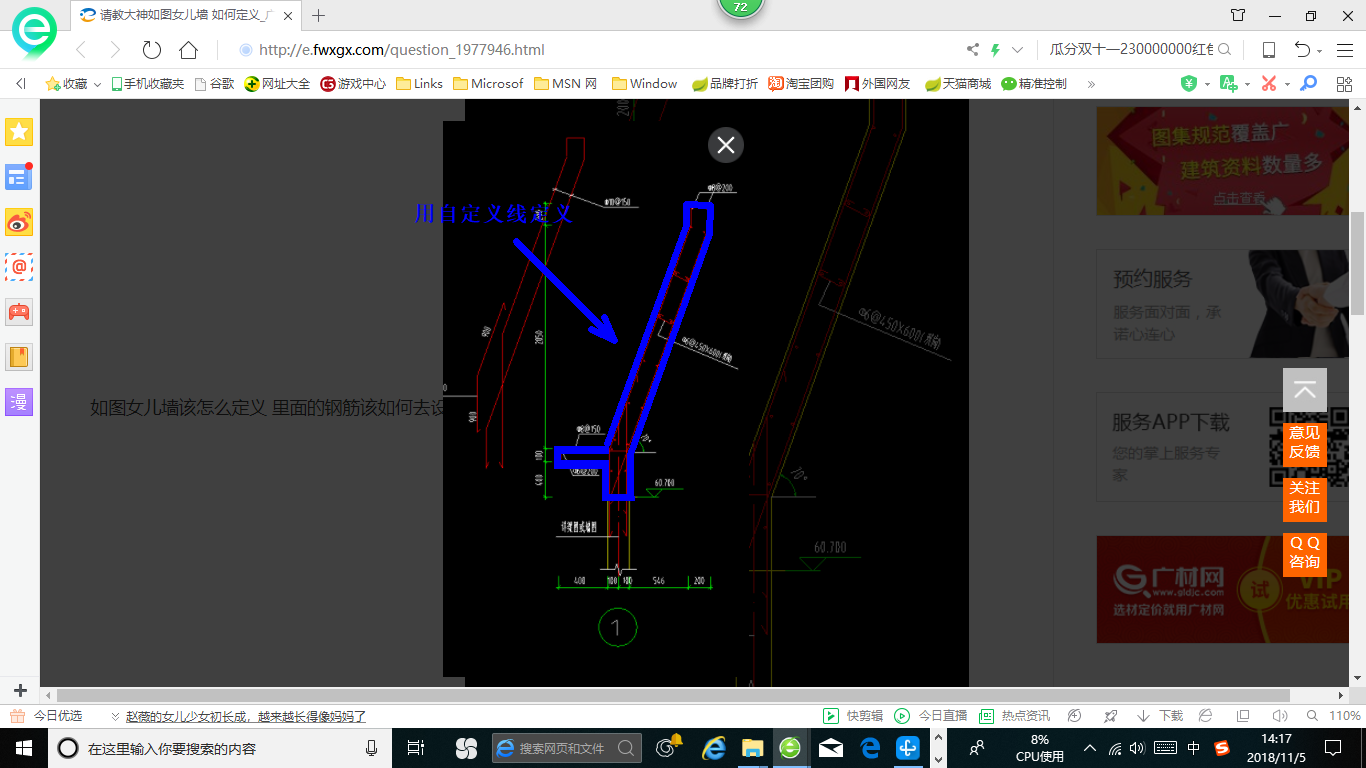Open 快剪辑 in status bar
Image resolution: width=1366 pixels, height=768 pixels.
click(x=853, y=716)
